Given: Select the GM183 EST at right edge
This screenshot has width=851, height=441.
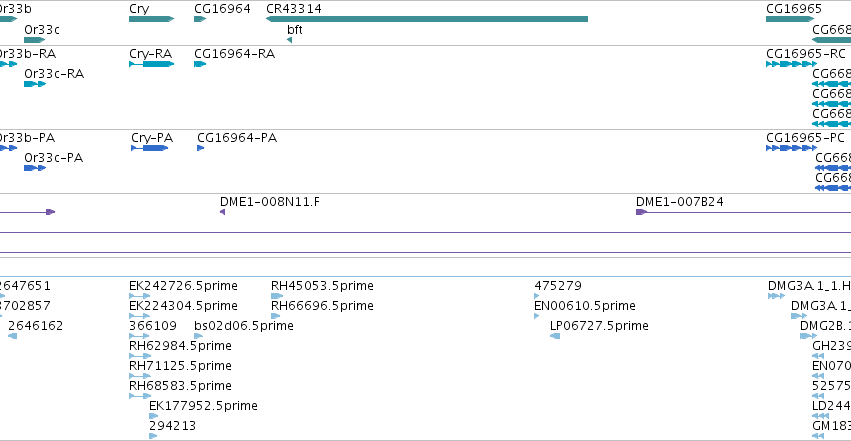Looking at the screenshot, I should [818, 436].
